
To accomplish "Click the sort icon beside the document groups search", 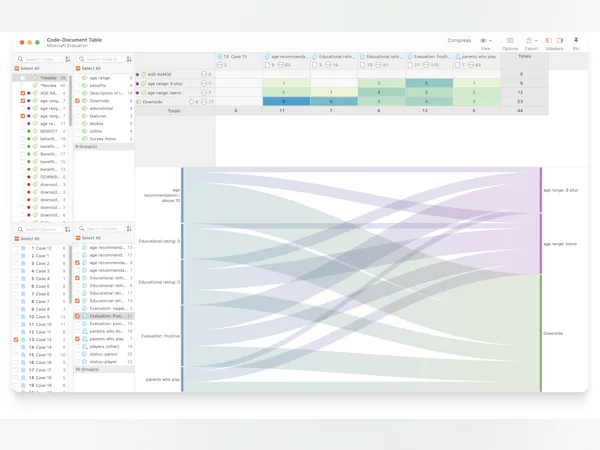I will tap(129, 228).
